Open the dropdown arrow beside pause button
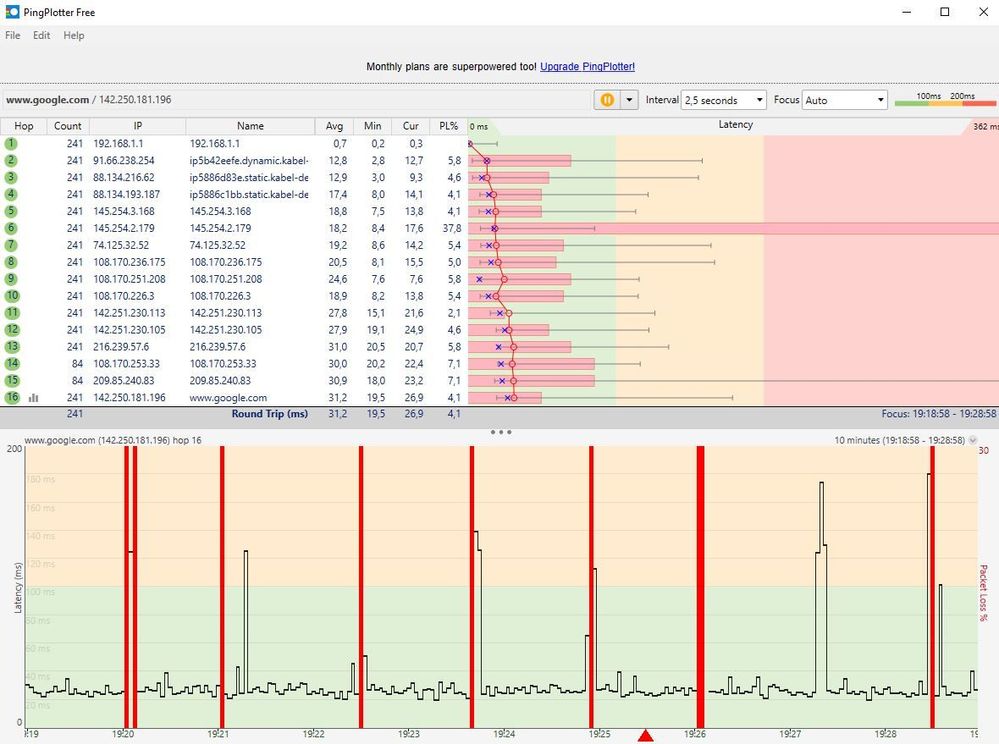999x744 pixels. point(629,100)
